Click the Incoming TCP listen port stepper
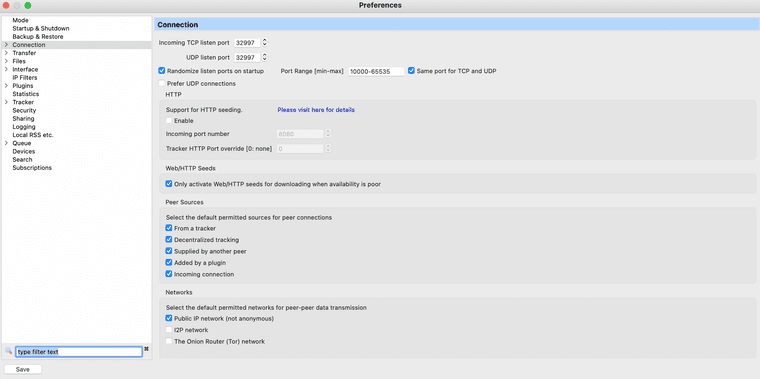 point(265,43)
